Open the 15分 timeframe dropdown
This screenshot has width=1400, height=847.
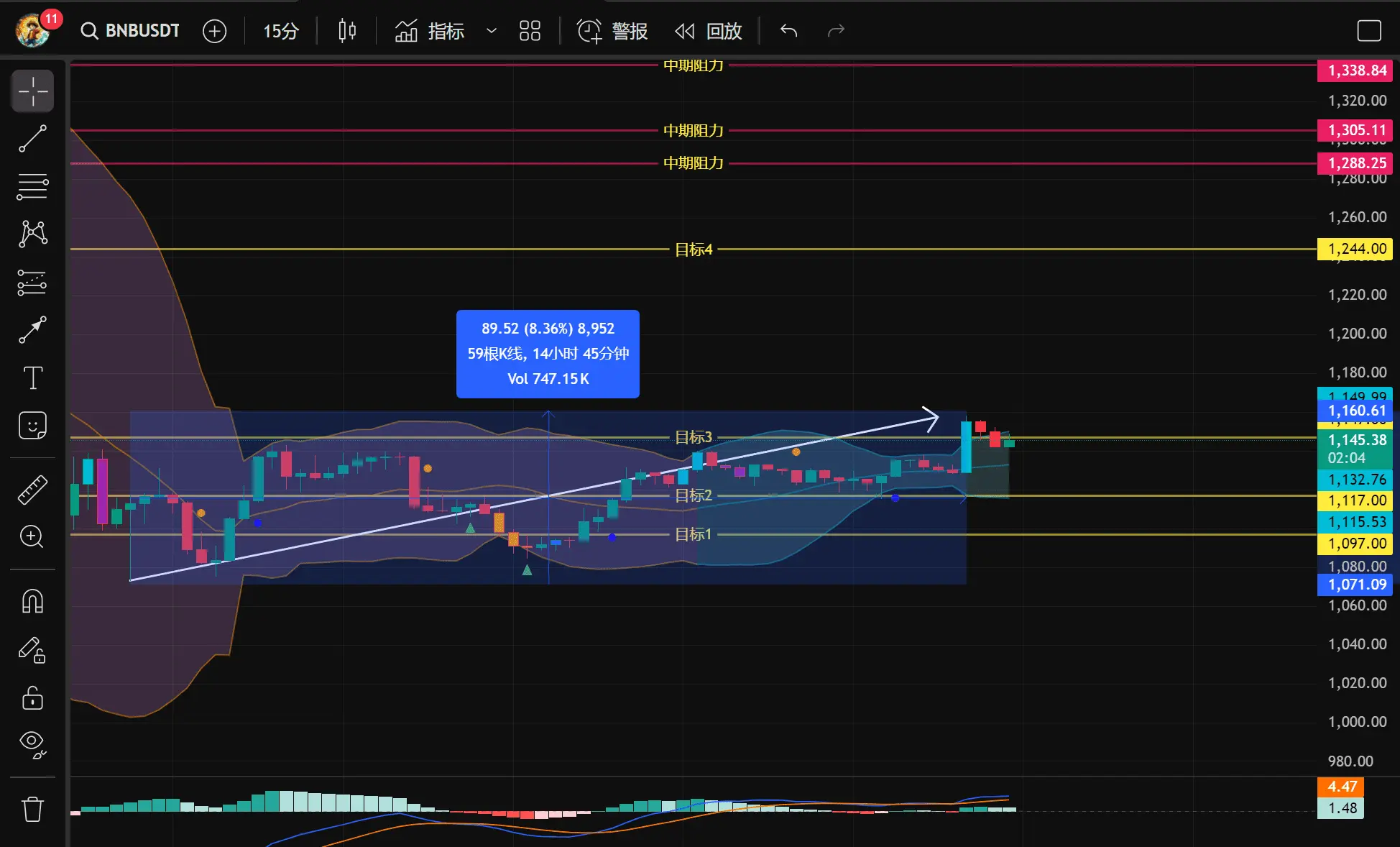tap(280, 31)
